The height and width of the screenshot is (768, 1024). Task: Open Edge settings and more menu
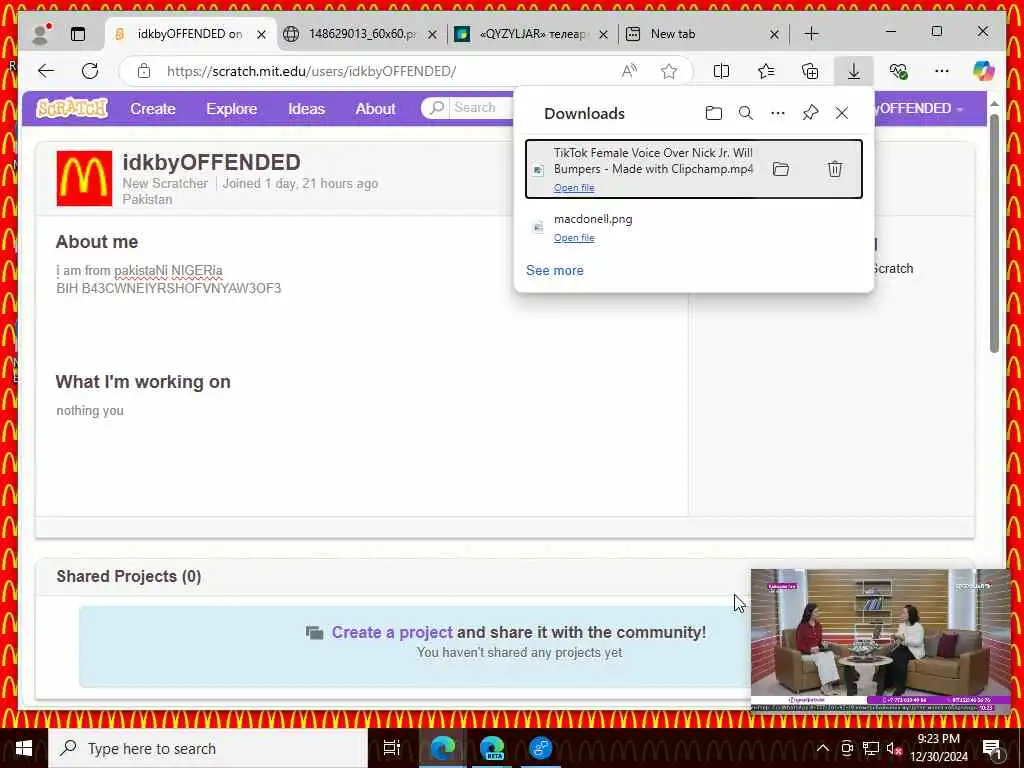[x=942, y=71]
